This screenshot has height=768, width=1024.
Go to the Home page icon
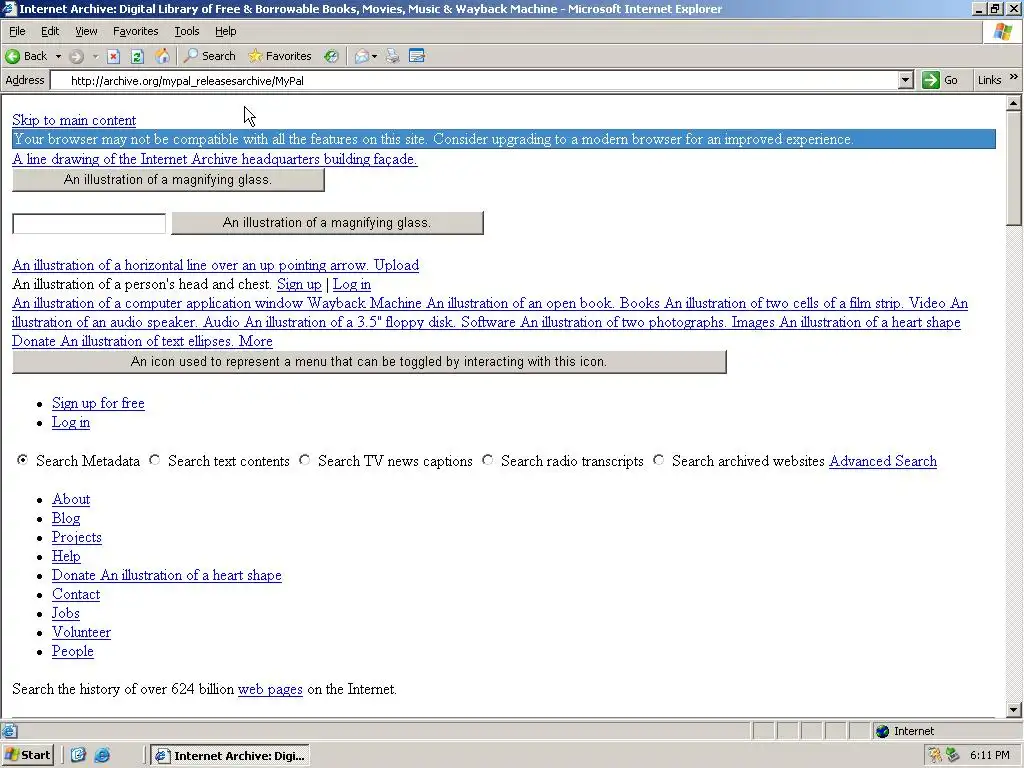[161, 56]
